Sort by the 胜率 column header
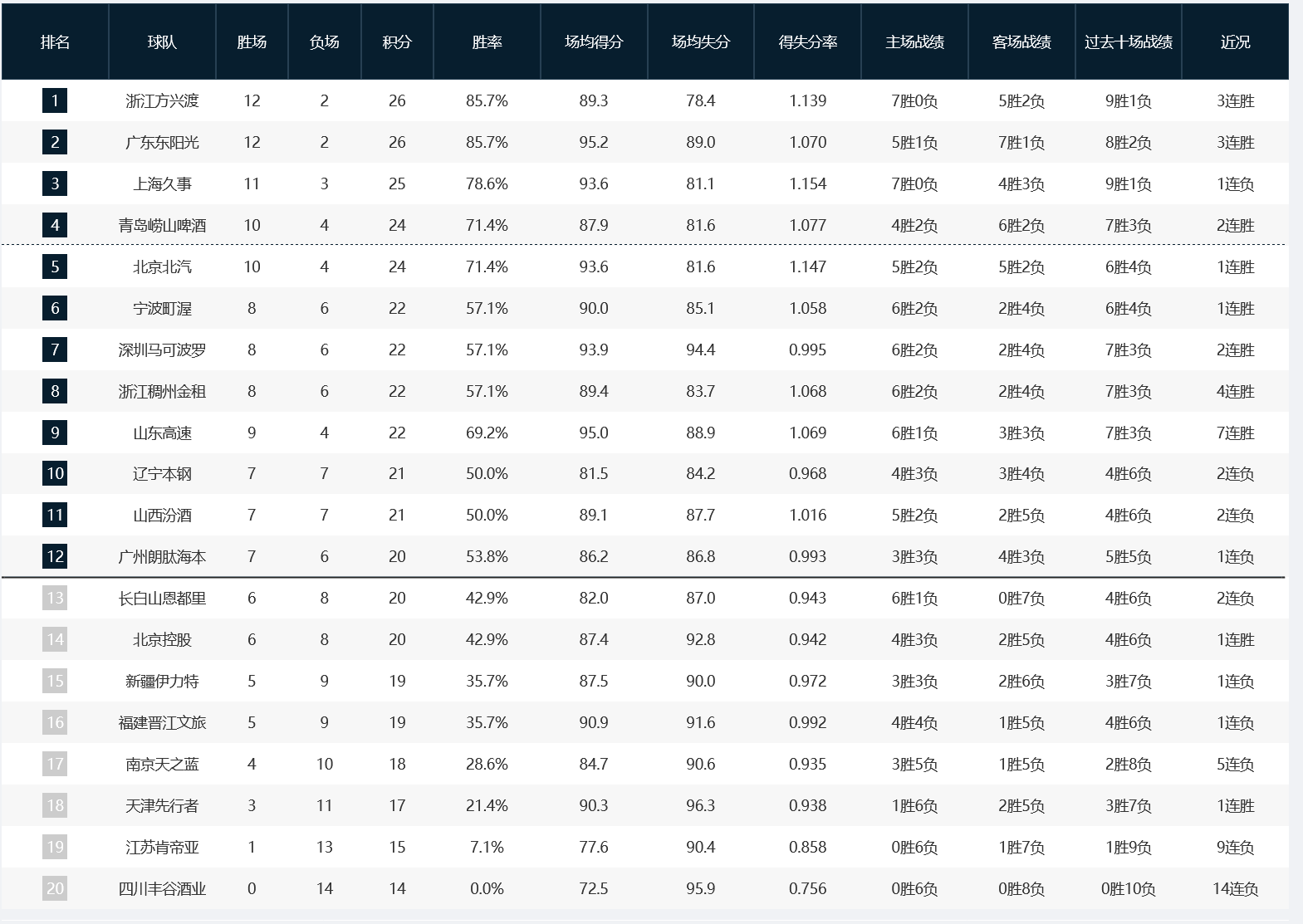This screenshot has width=1303, height=924. click(x=487, y=42)
